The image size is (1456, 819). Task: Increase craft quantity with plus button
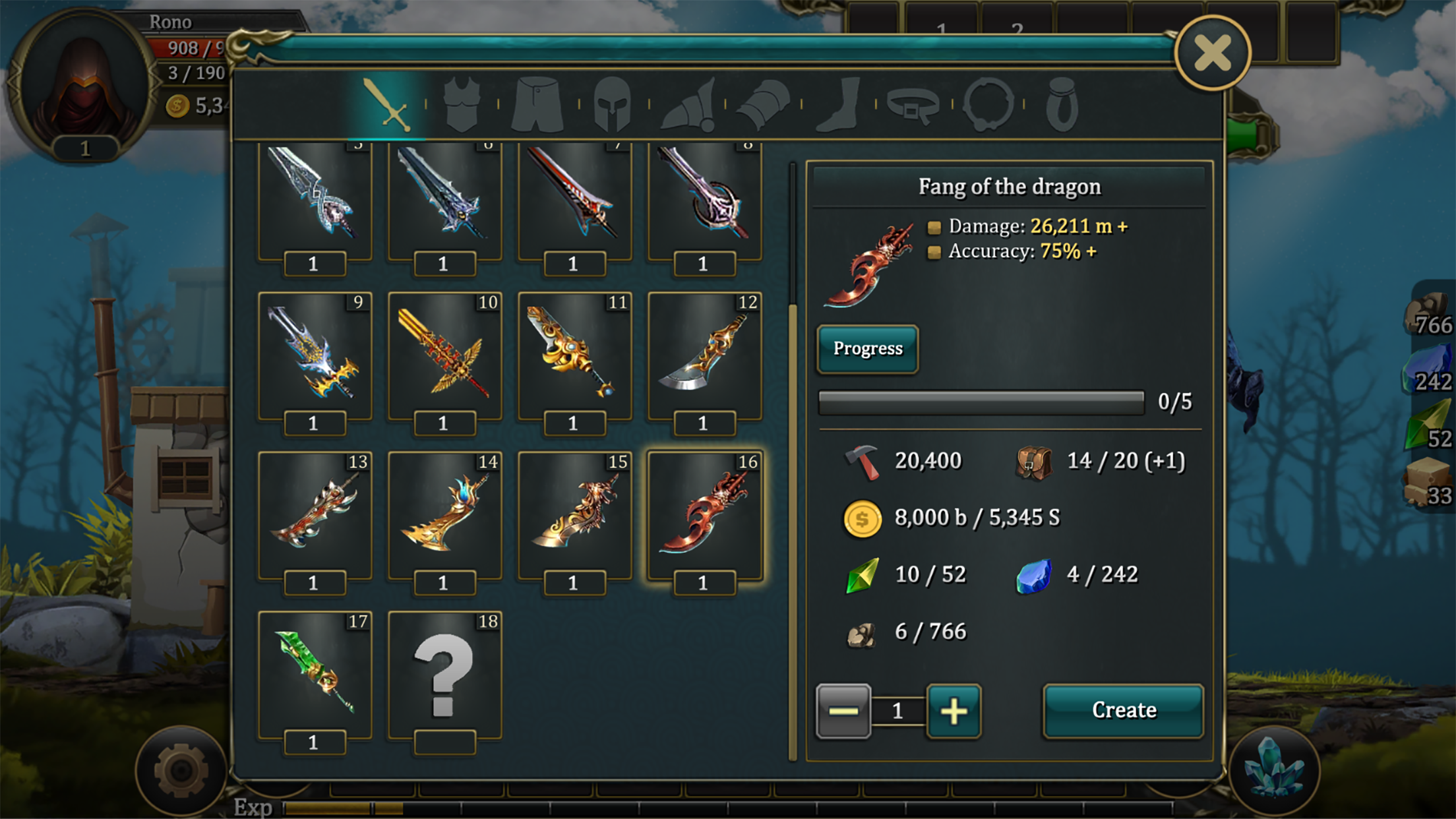[x=954, y=711]
